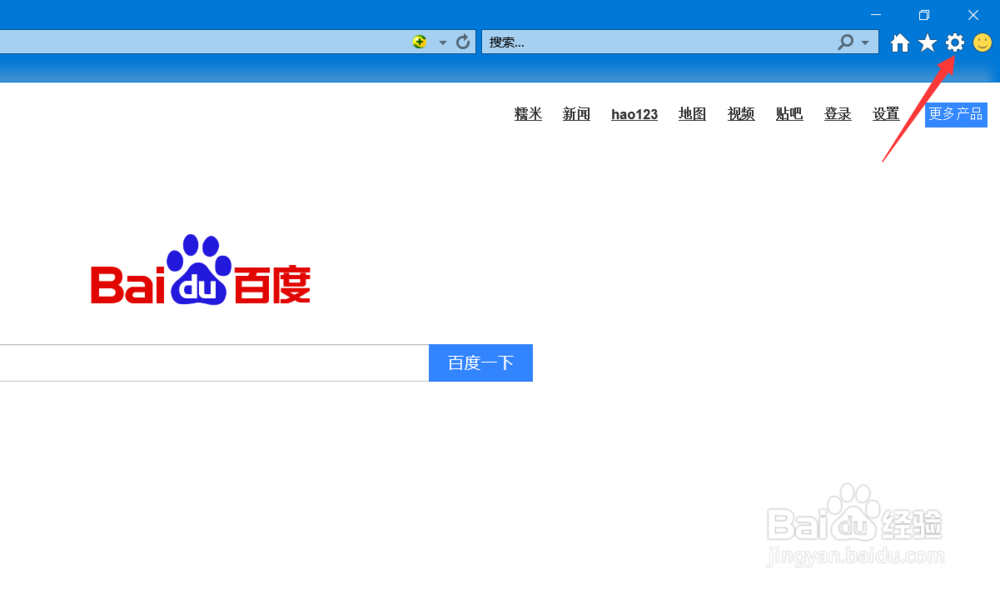The image size is (1000, 590).
Task: Open the 地图 maps link
Action: pyautogui.click(x=692, y=114)
